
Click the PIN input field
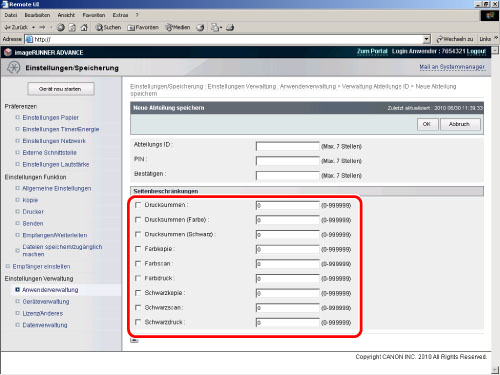288,161
